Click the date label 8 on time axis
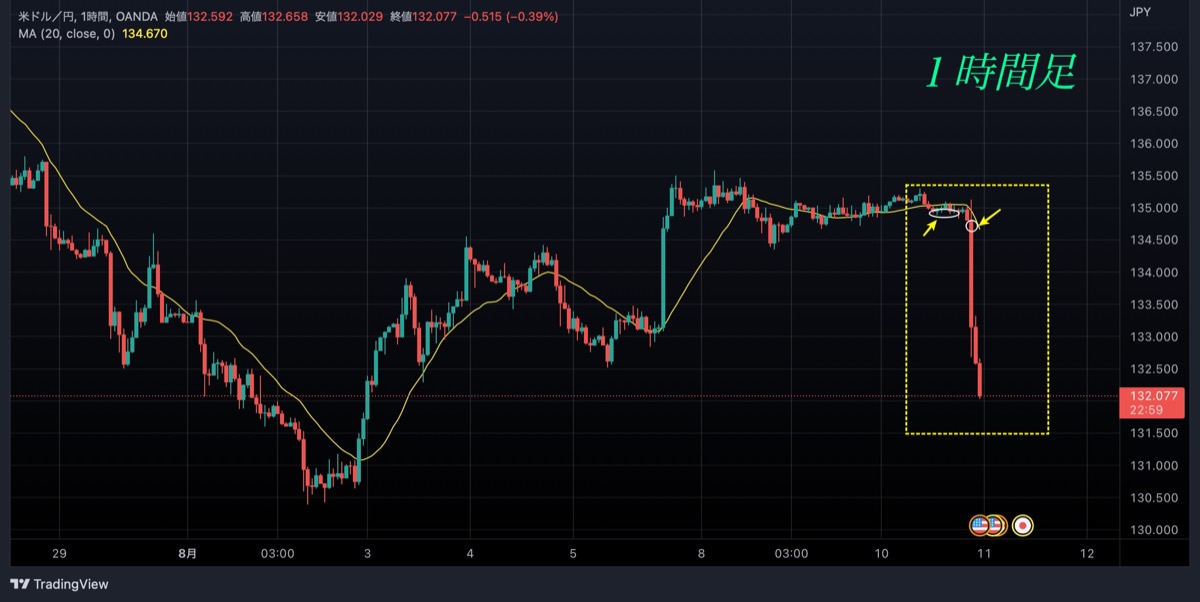Image resolution: width=1200 pixels, height=602 pixels. [x=702, y=553]
